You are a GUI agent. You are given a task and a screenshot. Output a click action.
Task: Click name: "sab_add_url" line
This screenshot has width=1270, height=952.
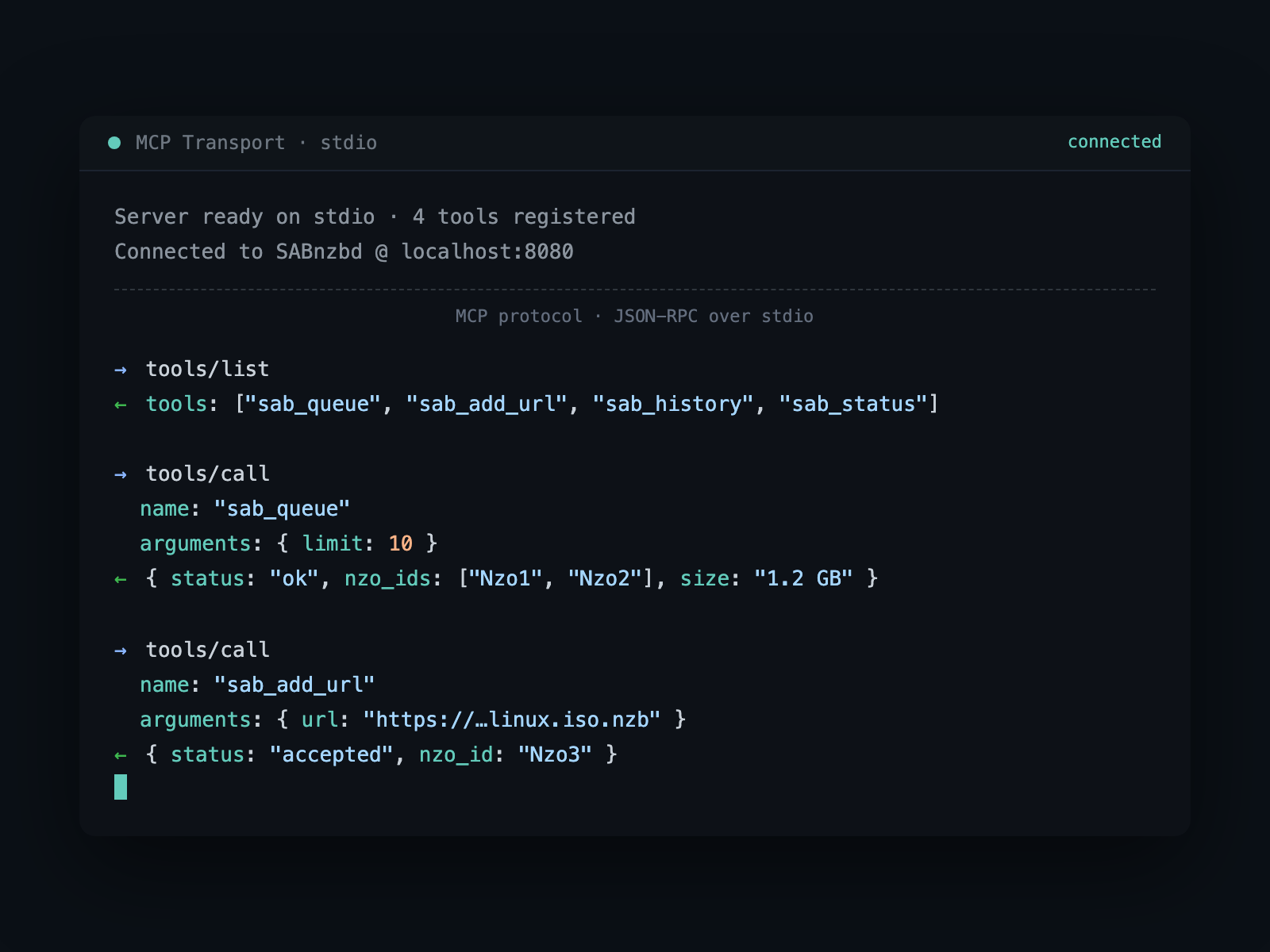click(257, 685)
